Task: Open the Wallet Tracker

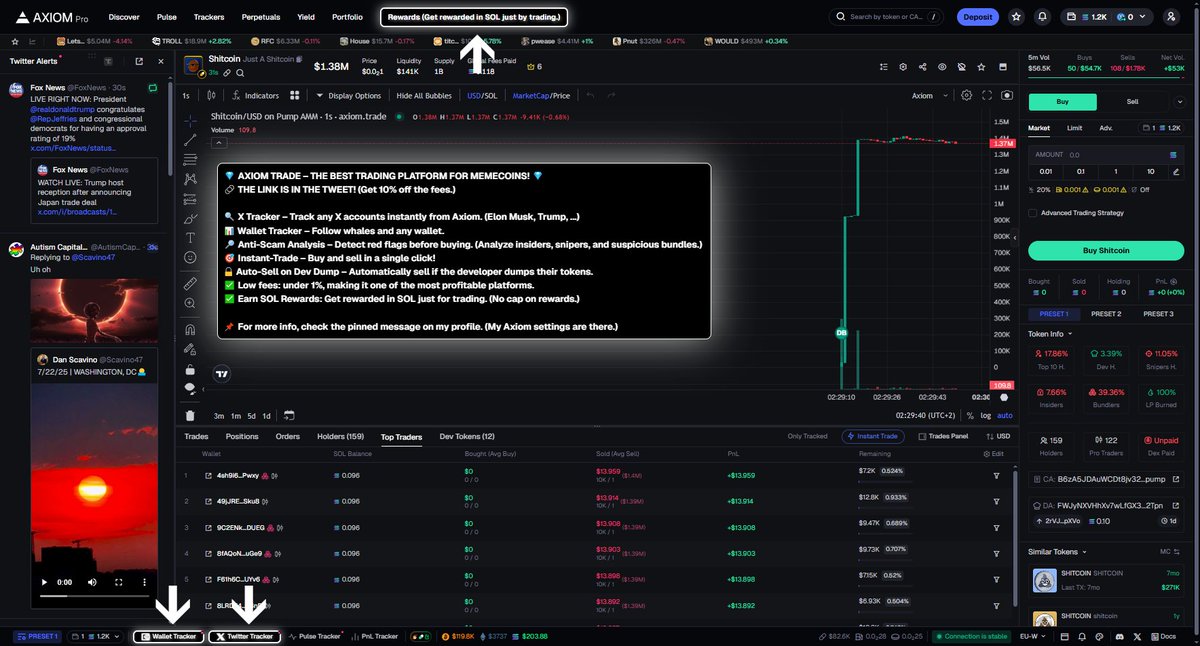Action: coord(171,636)
